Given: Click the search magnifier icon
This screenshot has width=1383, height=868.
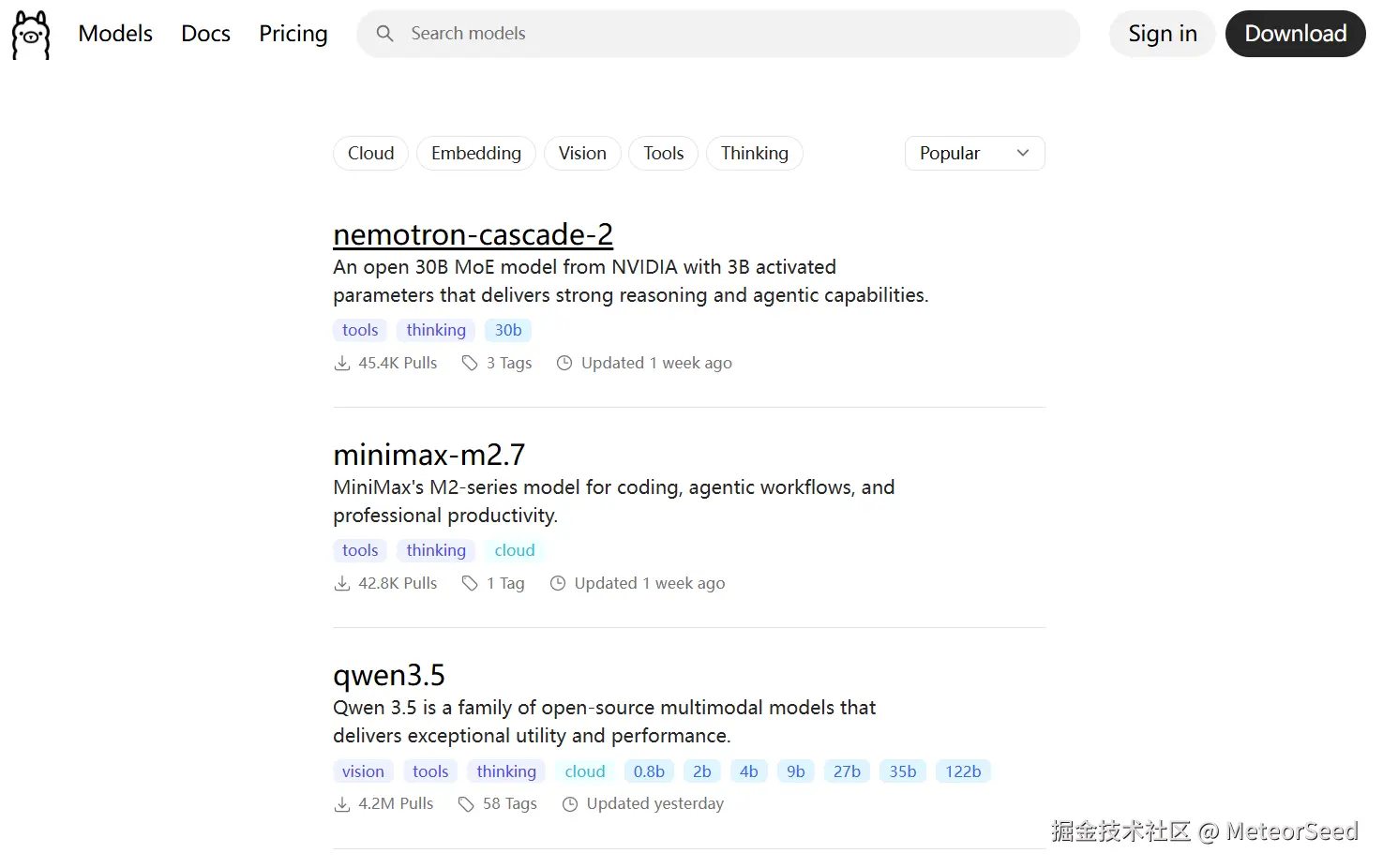Looking at the screenshot, I should [x=384, y=34].
